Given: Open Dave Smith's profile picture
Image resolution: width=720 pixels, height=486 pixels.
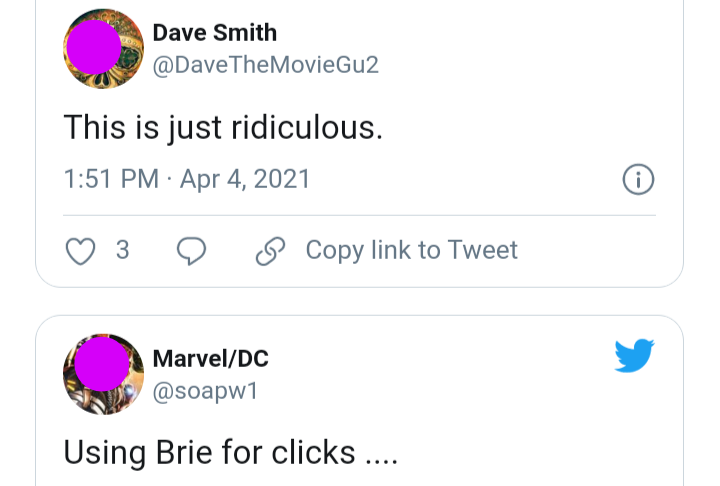Looking at the screenshot, I should (x=103, y=48).
